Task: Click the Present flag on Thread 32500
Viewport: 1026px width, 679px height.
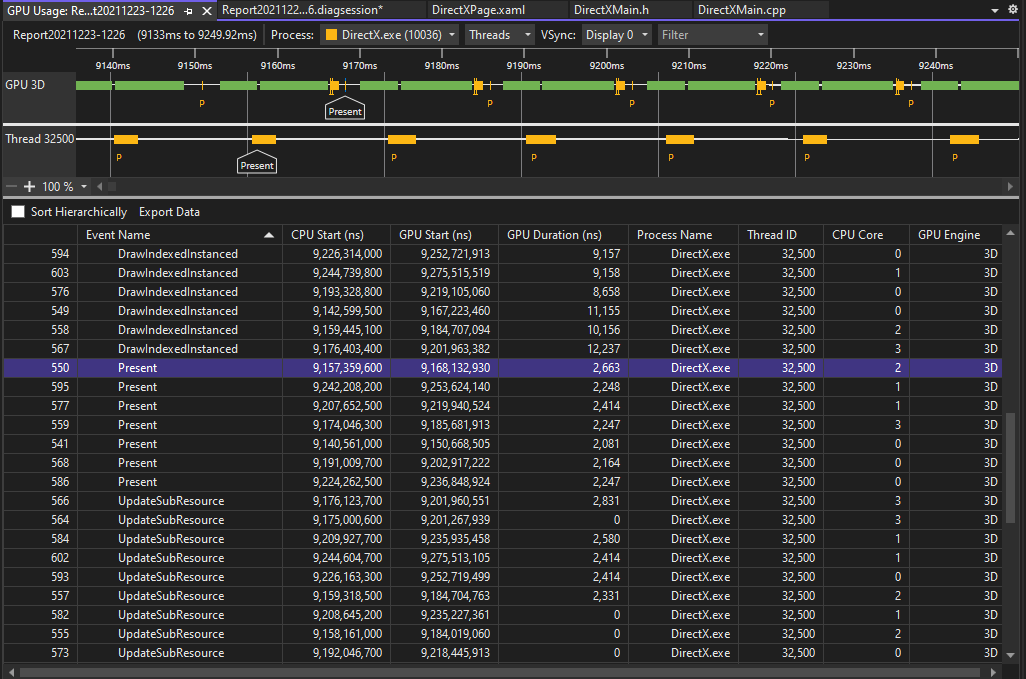Action: click(257, 165)
